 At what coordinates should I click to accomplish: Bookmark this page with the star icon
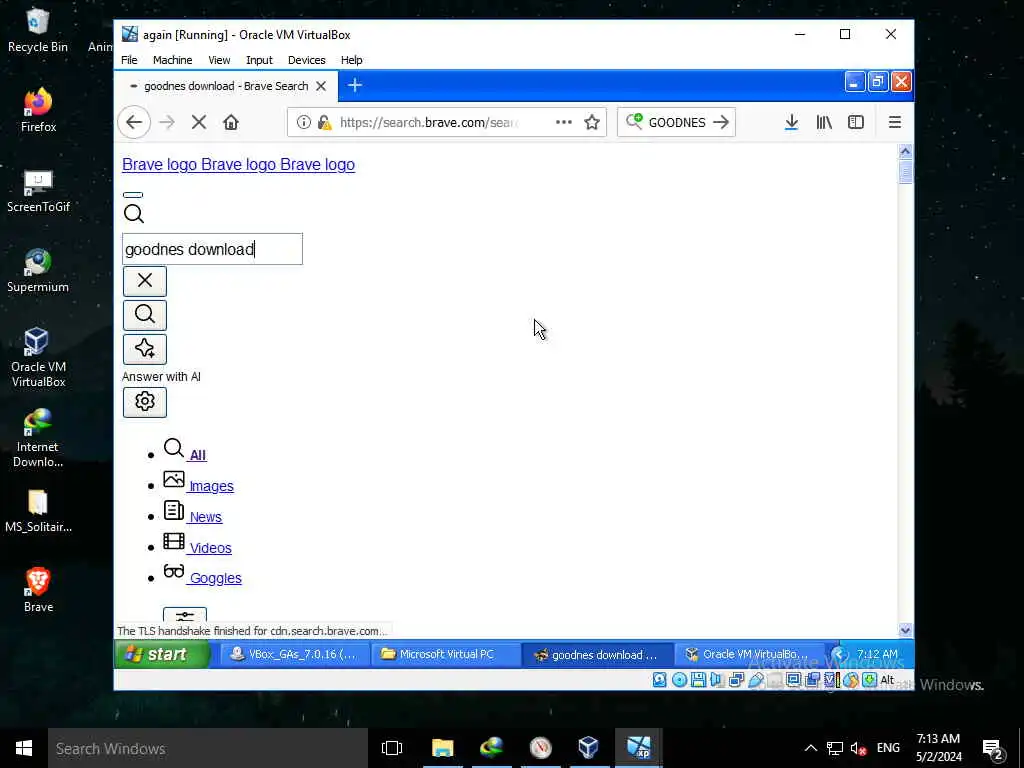[592, 122]
